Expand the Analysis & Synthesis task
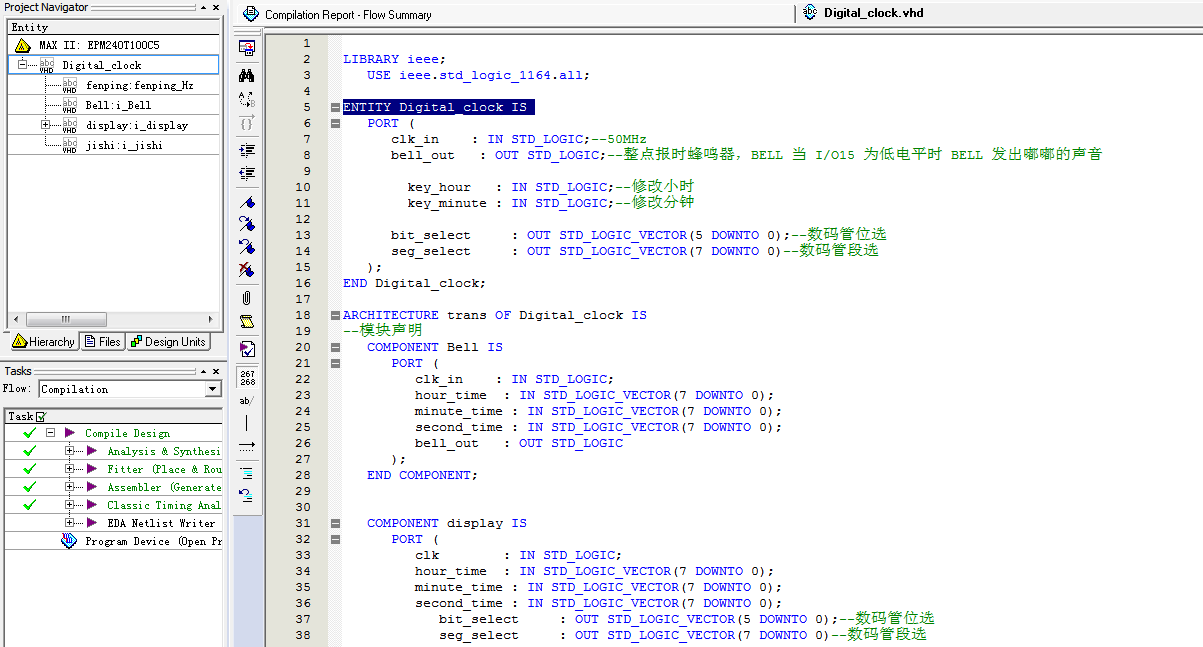The height and width of the screenshot is (647, 1203). point(70,451)
